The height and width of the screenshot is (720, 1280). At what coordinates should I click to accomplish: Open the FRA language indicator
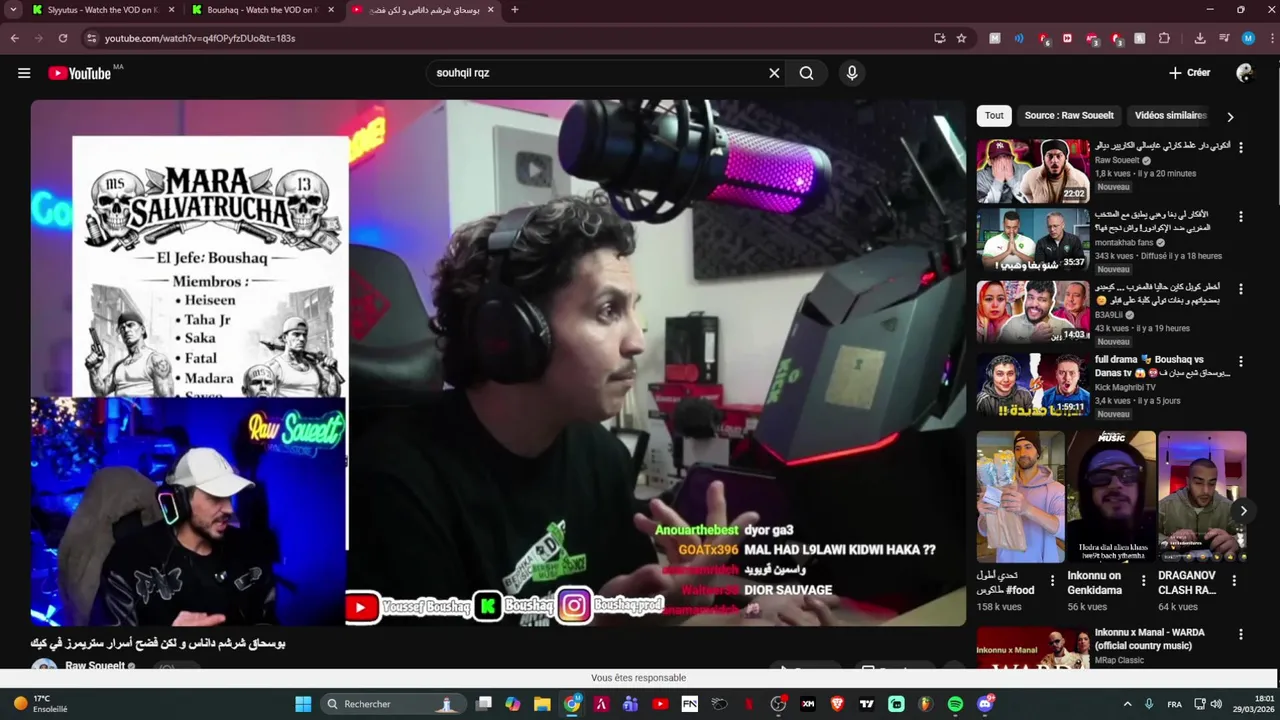(1175, 704)
